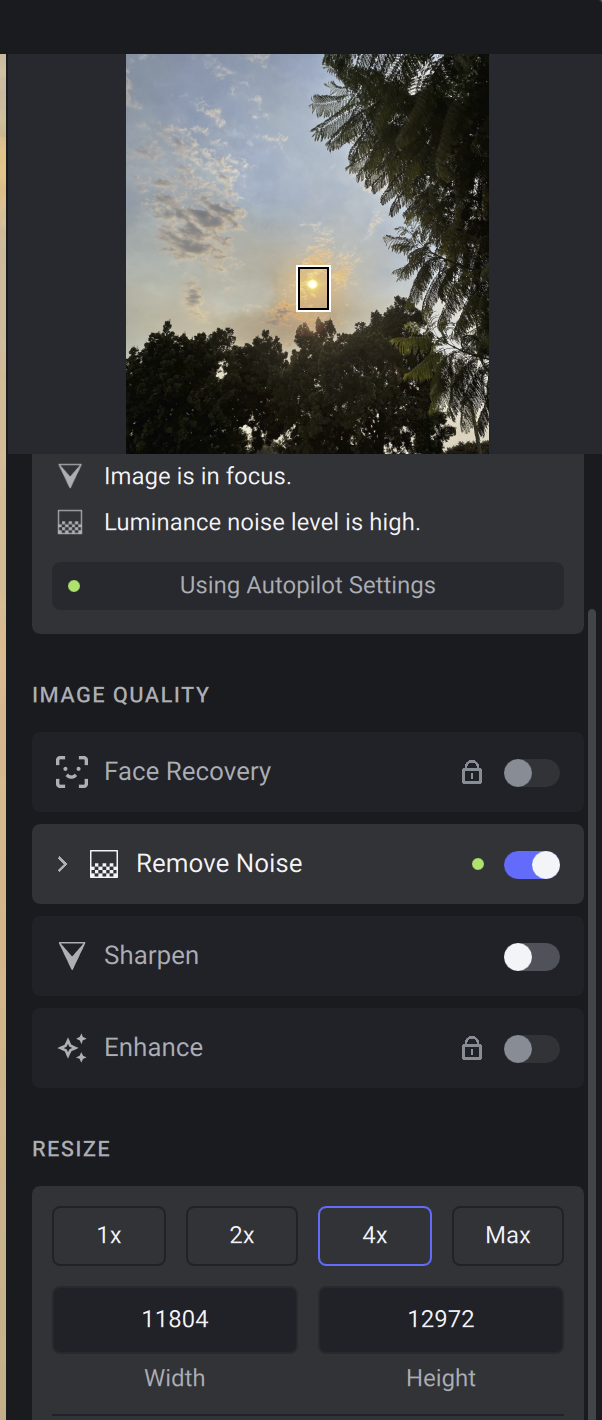Toggle the Face Recovery switch
This screenshot has width=602, height=1420.
[531, 772]
